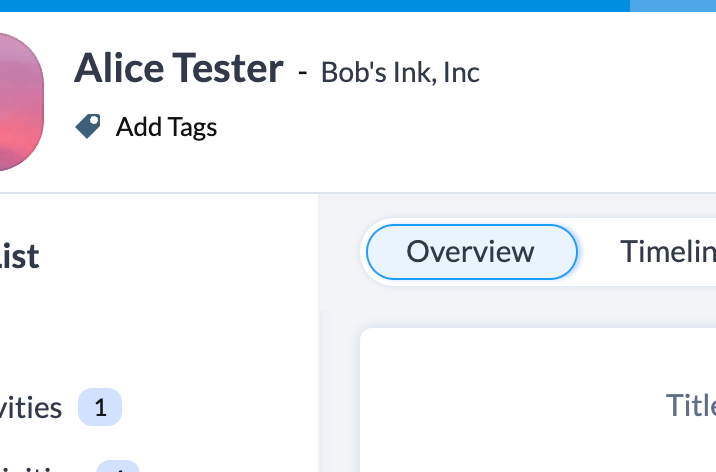Click the gray gutter between sidebar and overview card
The height and width of the screenshot is (472, 716).
(339, 388)
